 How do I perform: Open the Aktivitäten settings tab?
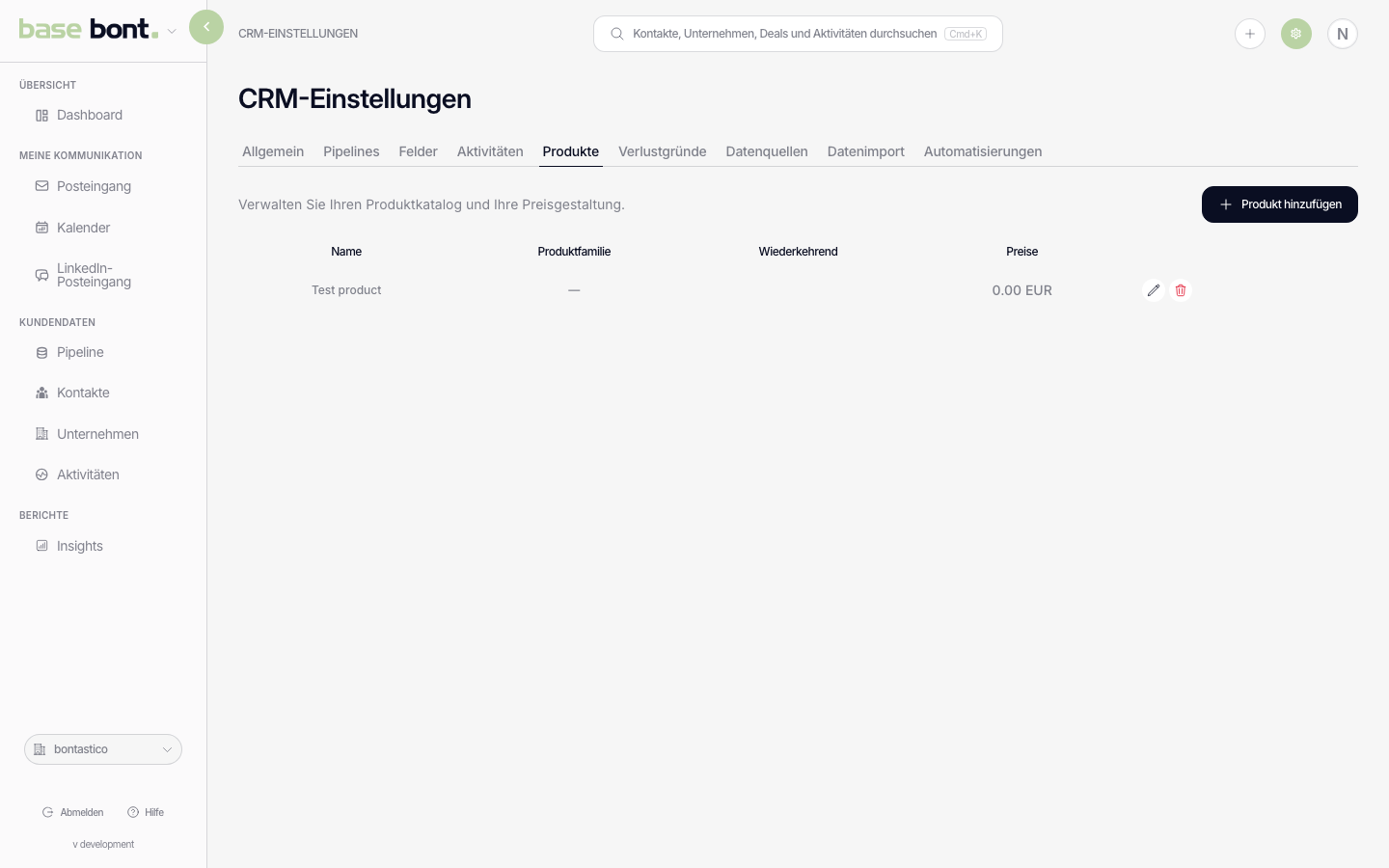click(490, 151)
